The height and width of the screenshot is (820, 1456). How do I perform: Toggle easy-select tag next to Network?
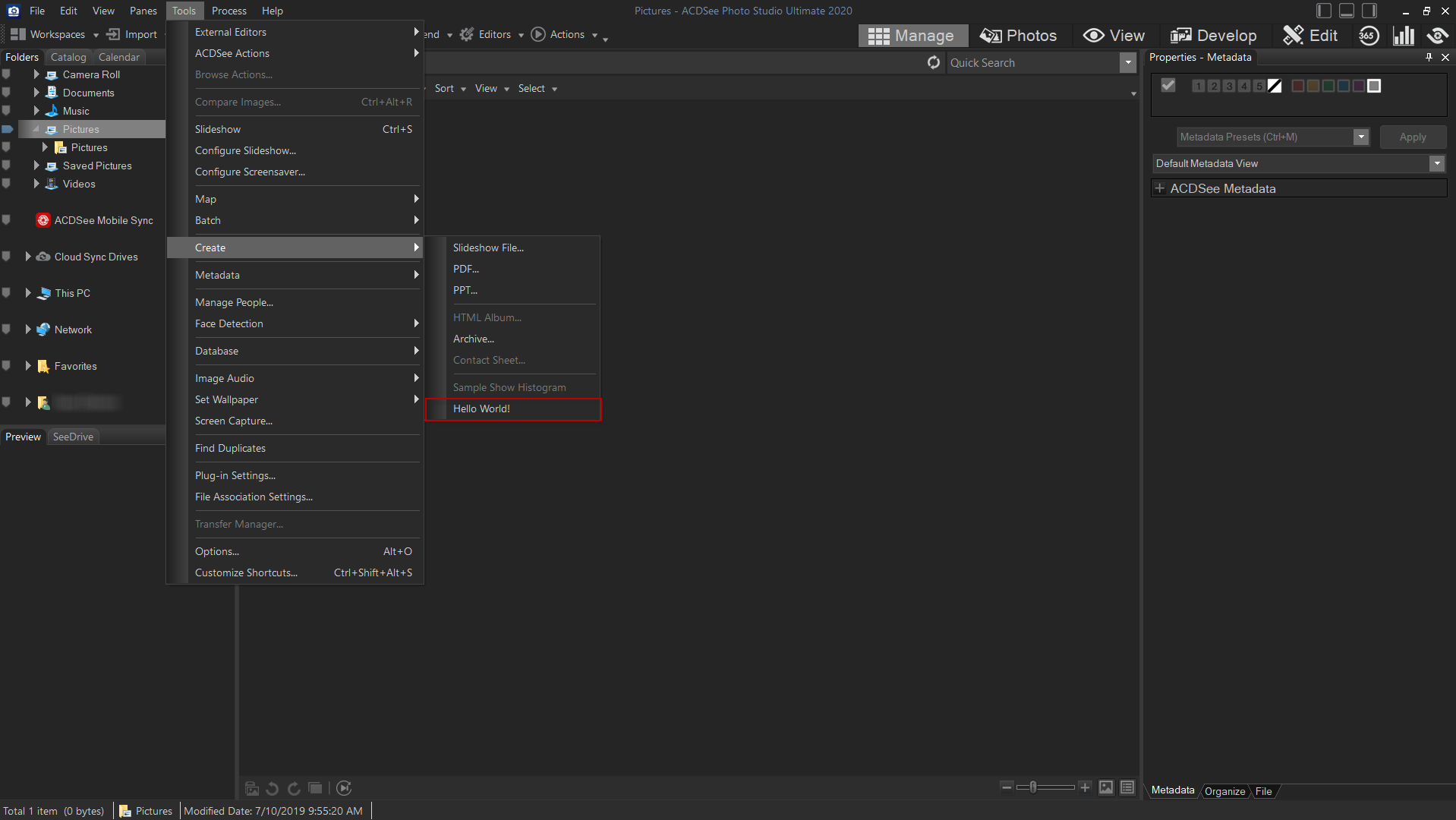[x=7, y=330]
